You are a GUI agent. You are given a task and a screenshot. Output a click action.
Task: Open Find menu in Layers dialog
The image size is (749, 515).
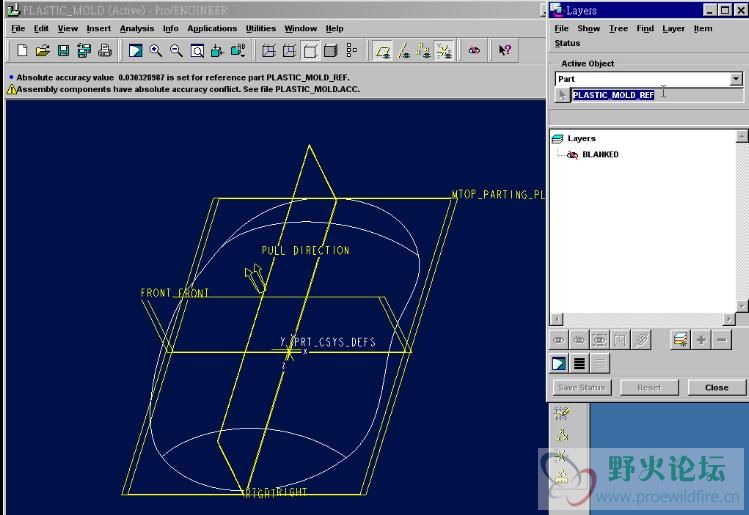[645, 28]
